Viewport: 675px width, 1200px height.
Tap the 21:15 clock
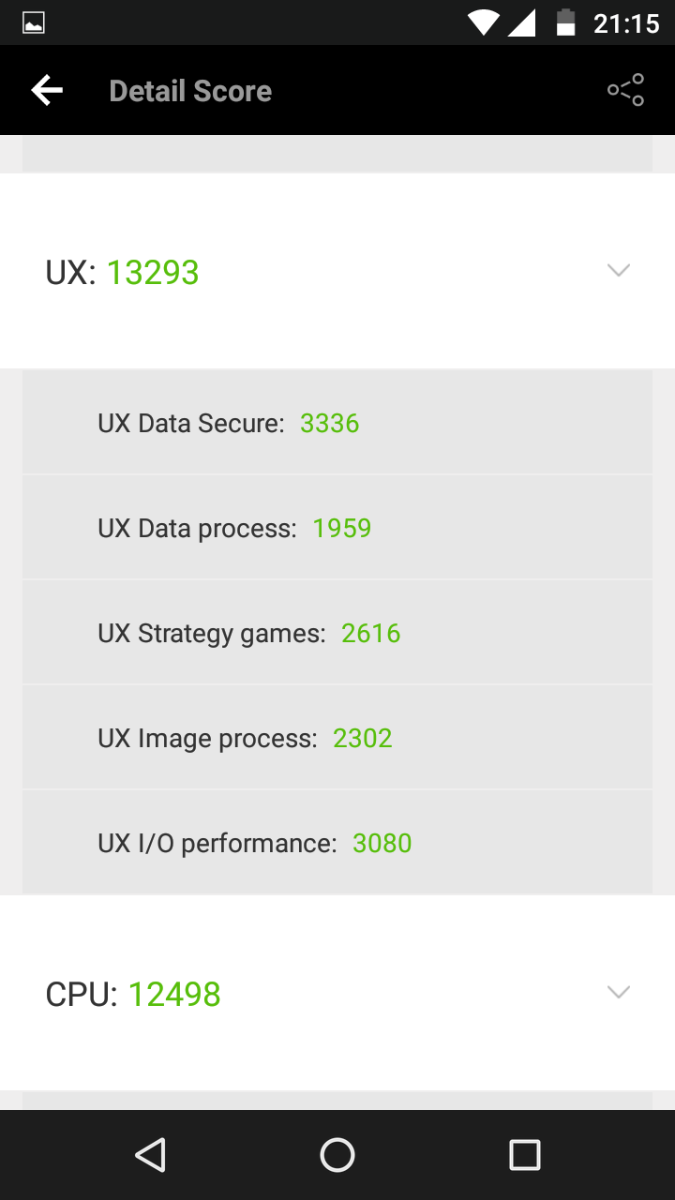coord(626,22)
